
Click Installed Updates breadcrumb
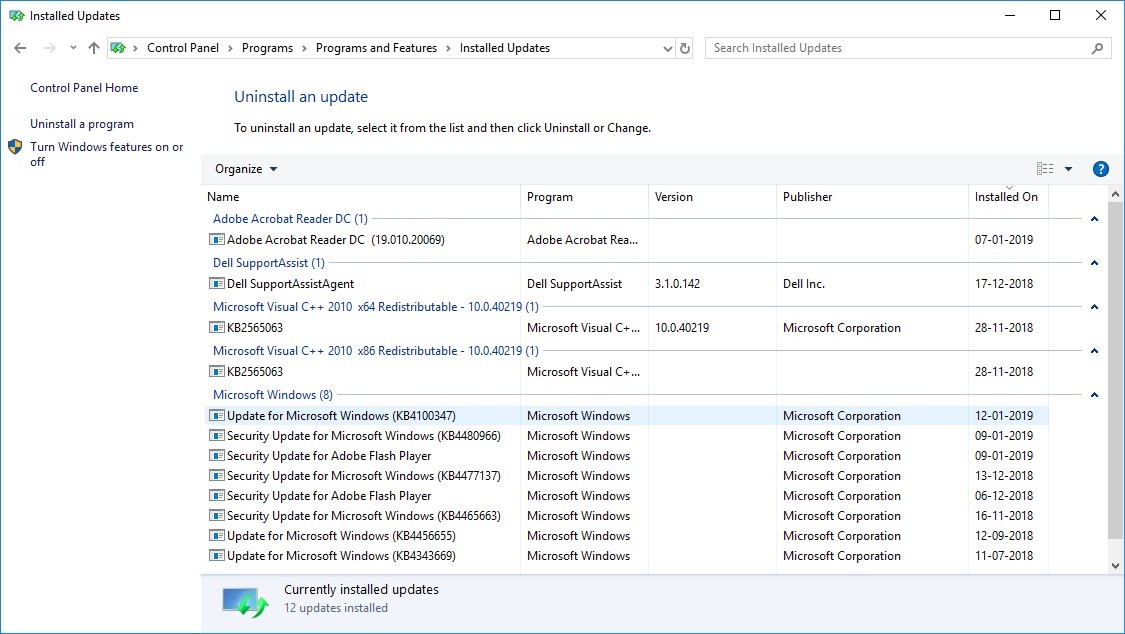pyautogui.click(x=504, y=48)
